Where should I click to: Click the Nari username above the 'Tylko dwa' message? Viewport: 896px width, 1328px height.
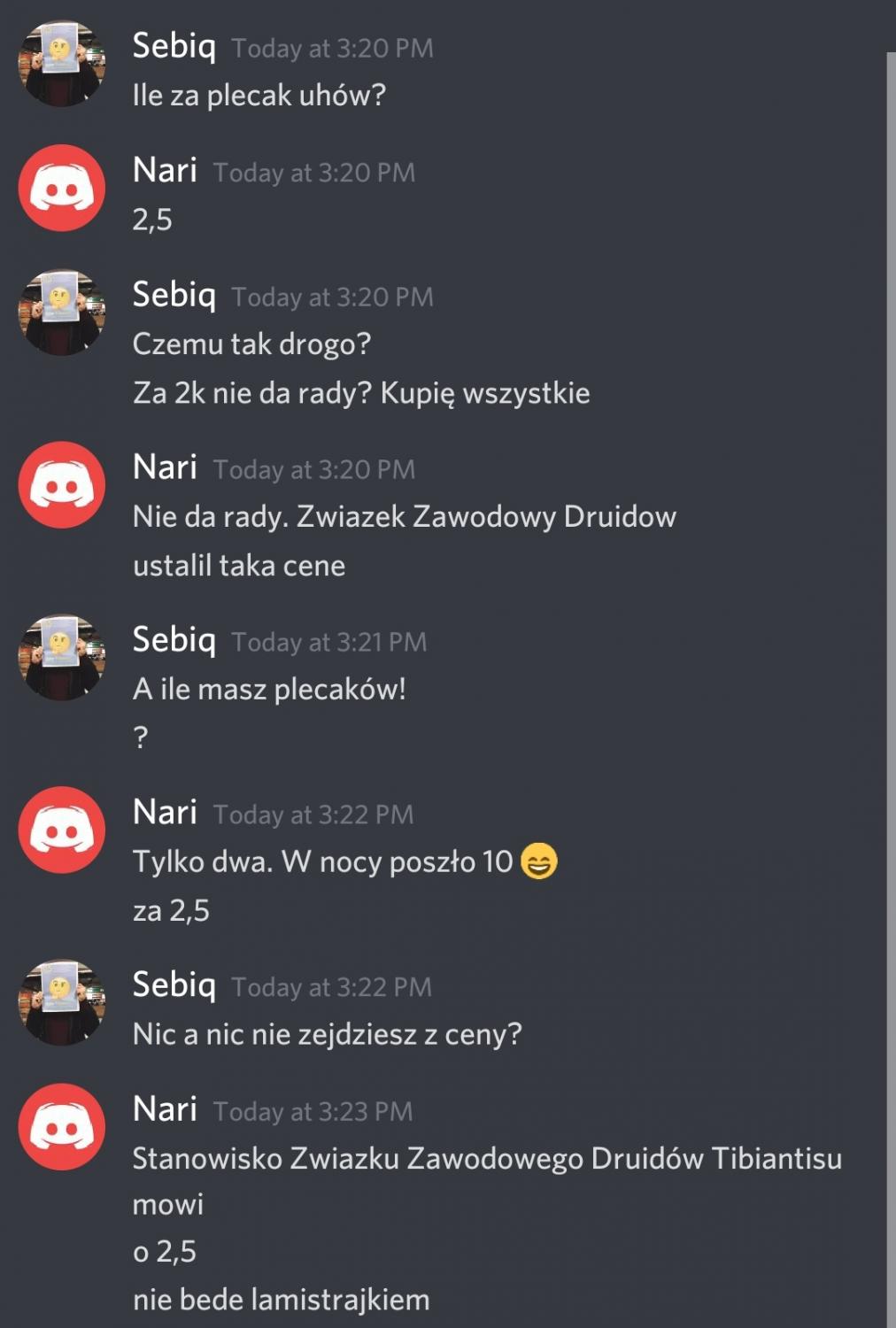pos(165,812)
